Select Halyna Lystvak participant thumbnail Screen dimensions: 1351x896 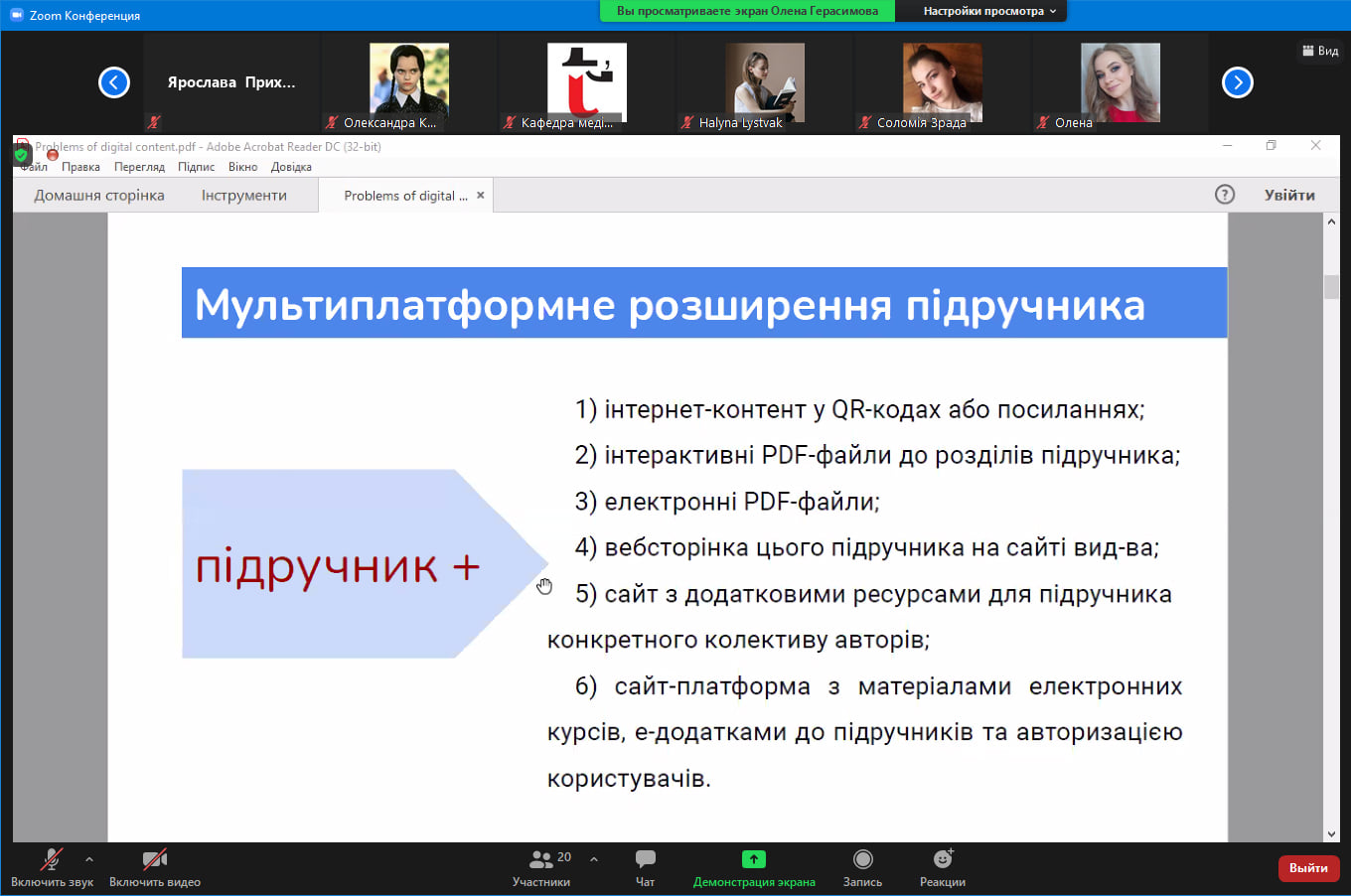tap(764, 82)
